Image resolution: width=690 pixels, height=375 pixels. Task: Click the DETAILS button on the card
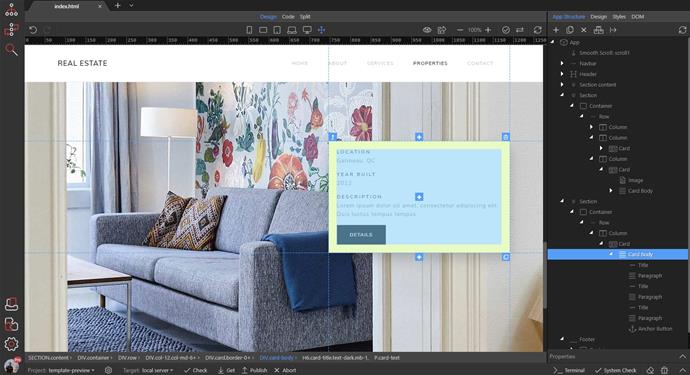pyautogui.click(x=361, y=235)
